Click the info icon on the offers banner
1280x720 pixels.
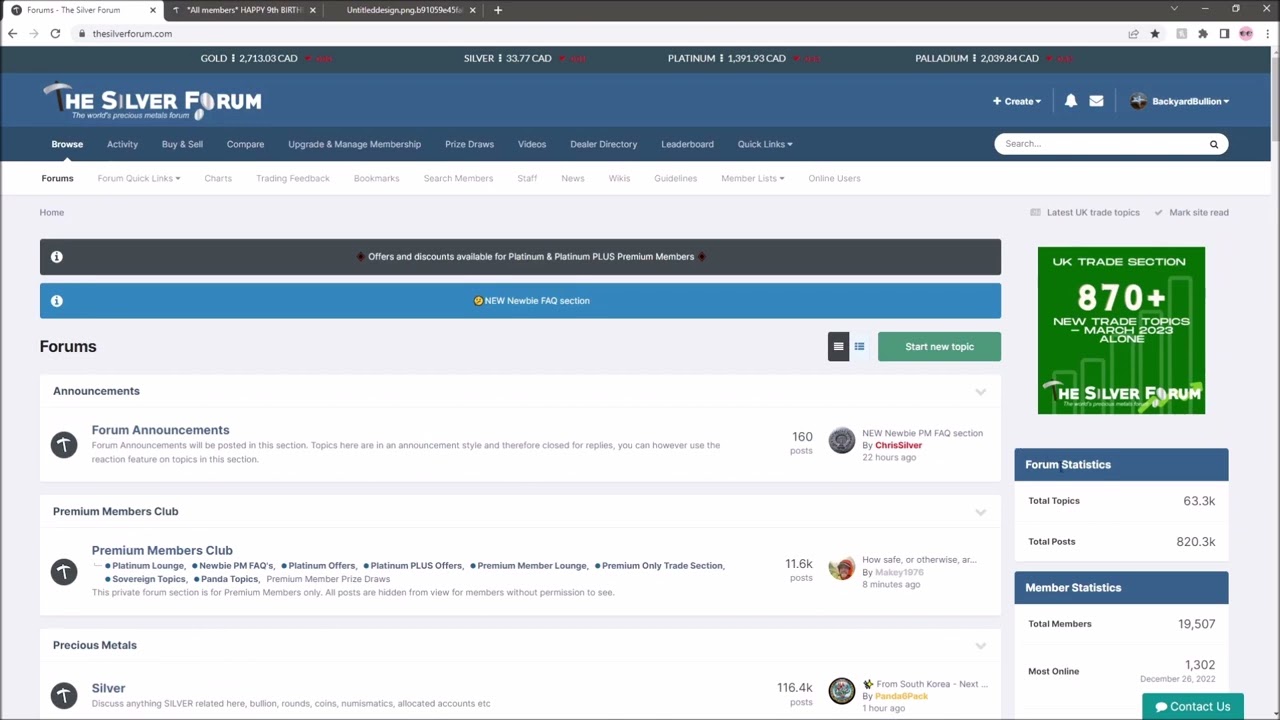tap(57, 257)
